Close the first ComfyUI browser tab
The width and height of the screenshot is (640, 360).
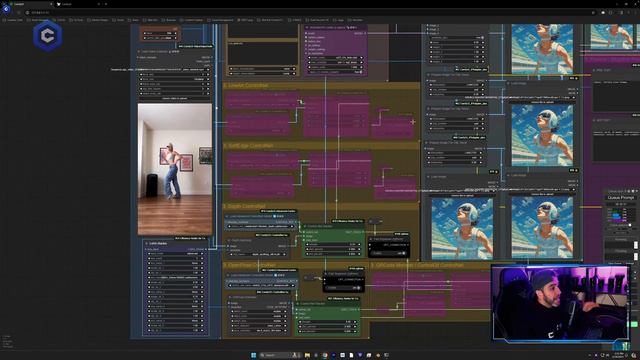point(51,4)
